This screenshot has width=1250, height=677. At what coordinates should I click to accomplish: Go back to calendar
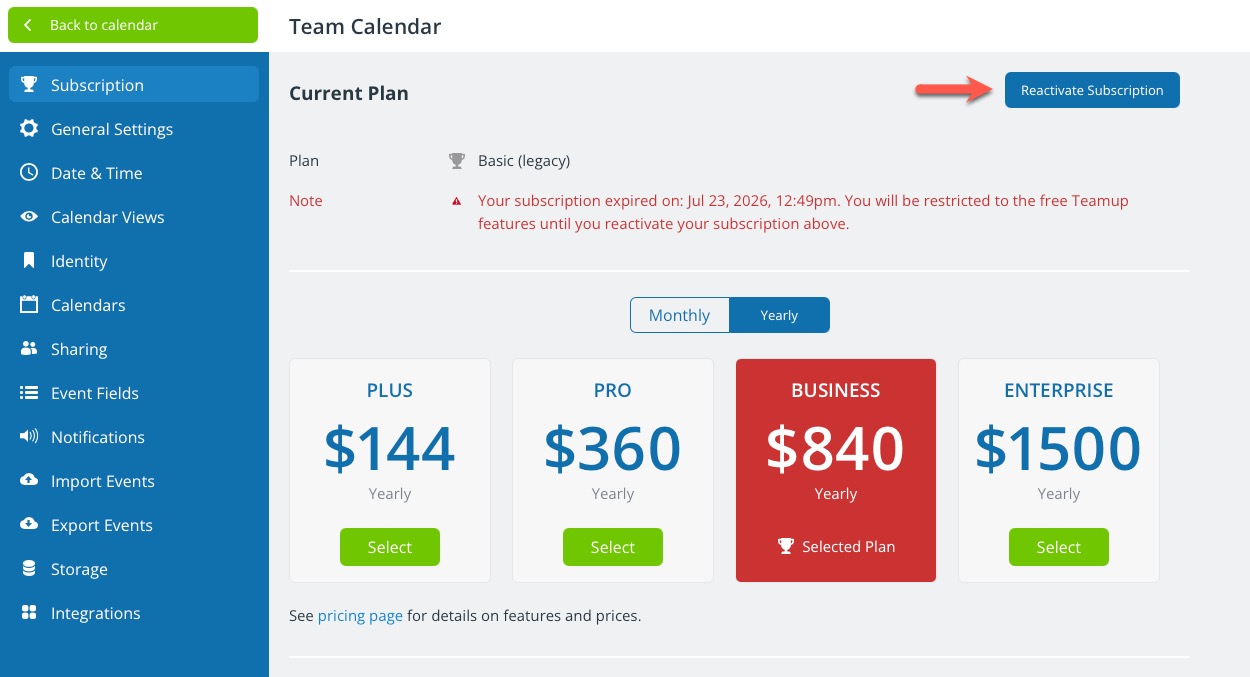[x=133, y=25]
